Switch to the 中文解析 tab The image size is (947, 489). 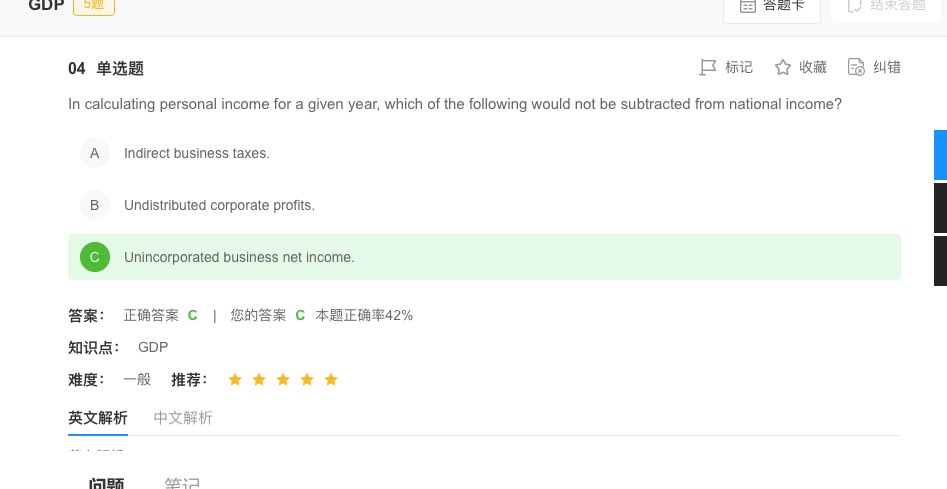coord(183,418)
